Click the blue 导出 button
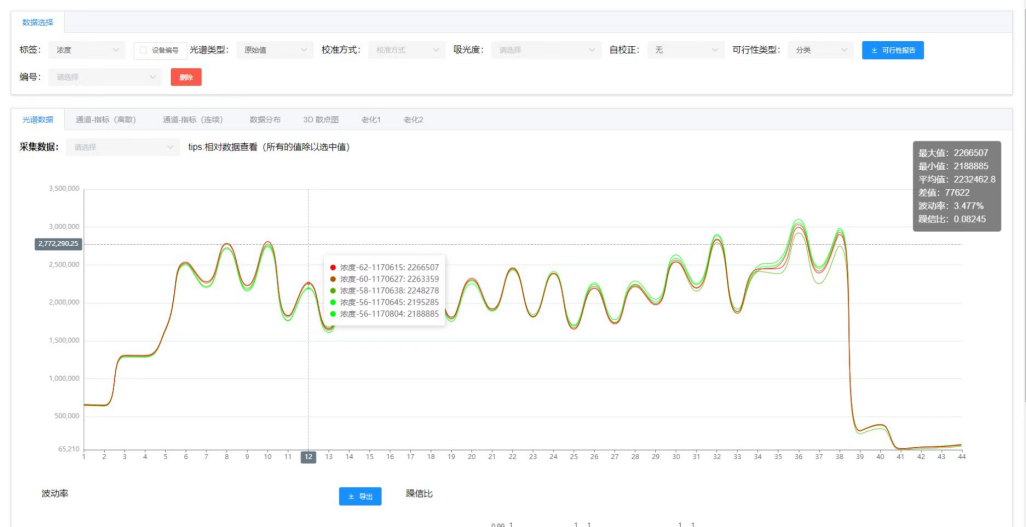 click(x=360, y=497)
